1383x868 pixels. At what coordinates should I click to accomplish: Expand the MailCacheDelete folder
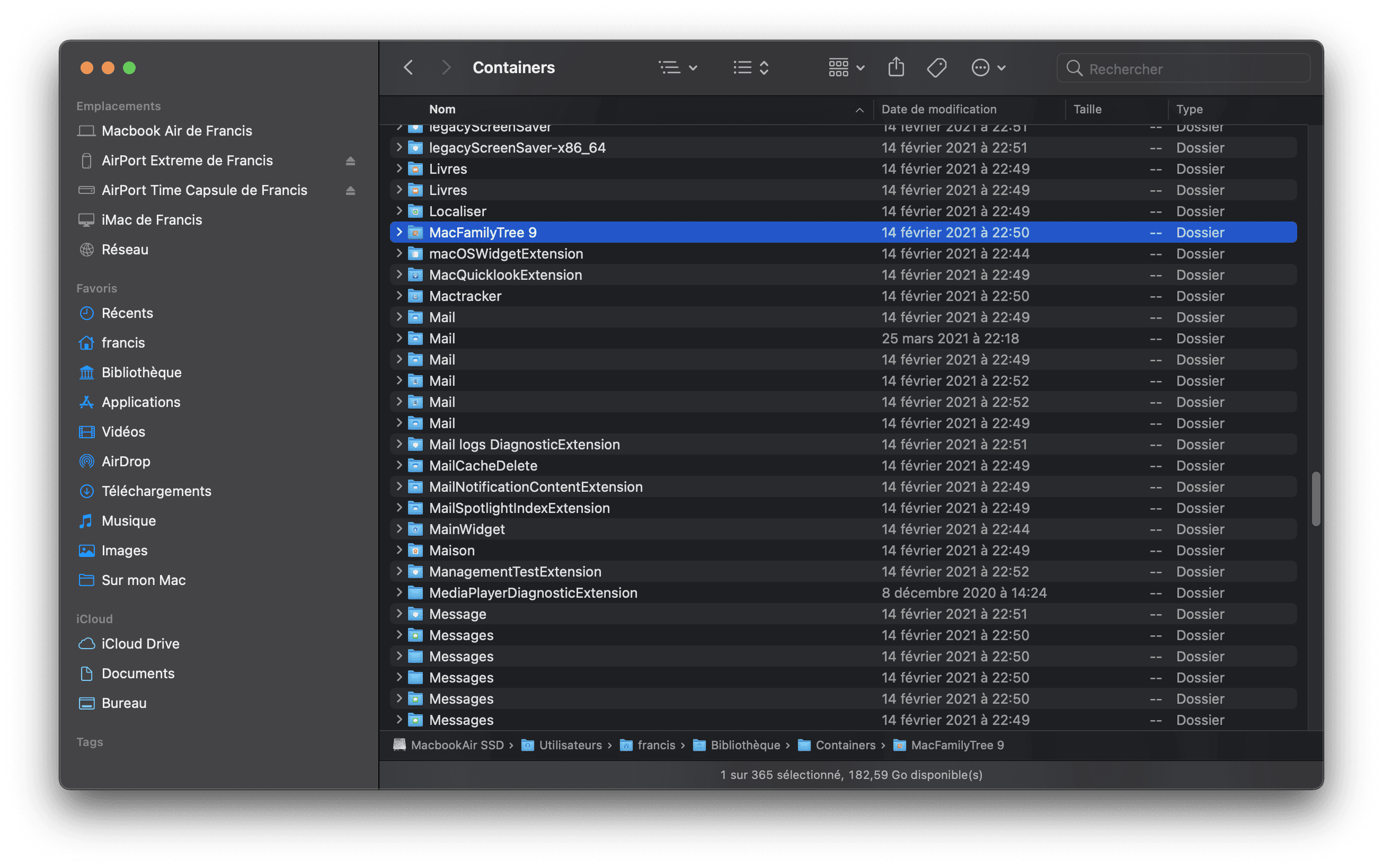pos(399,466)
